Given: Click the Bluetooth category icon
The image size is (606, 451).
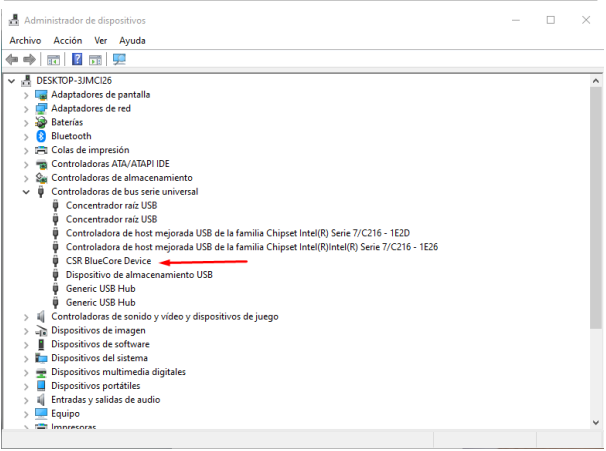Looking at the screenshot, I should click(x=41, y=136).
